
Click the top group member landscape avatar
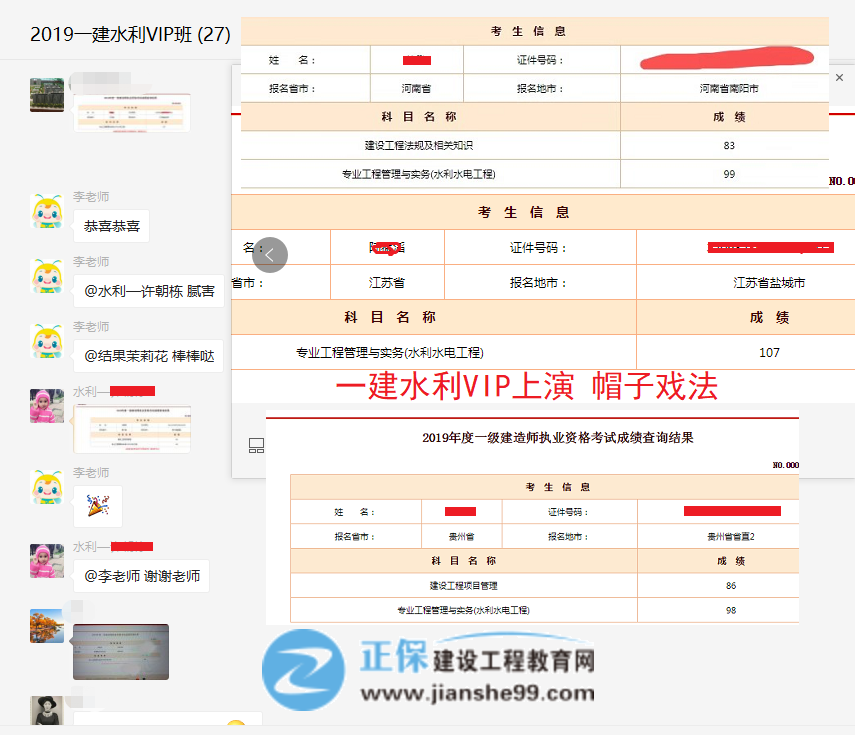point(47,95)
